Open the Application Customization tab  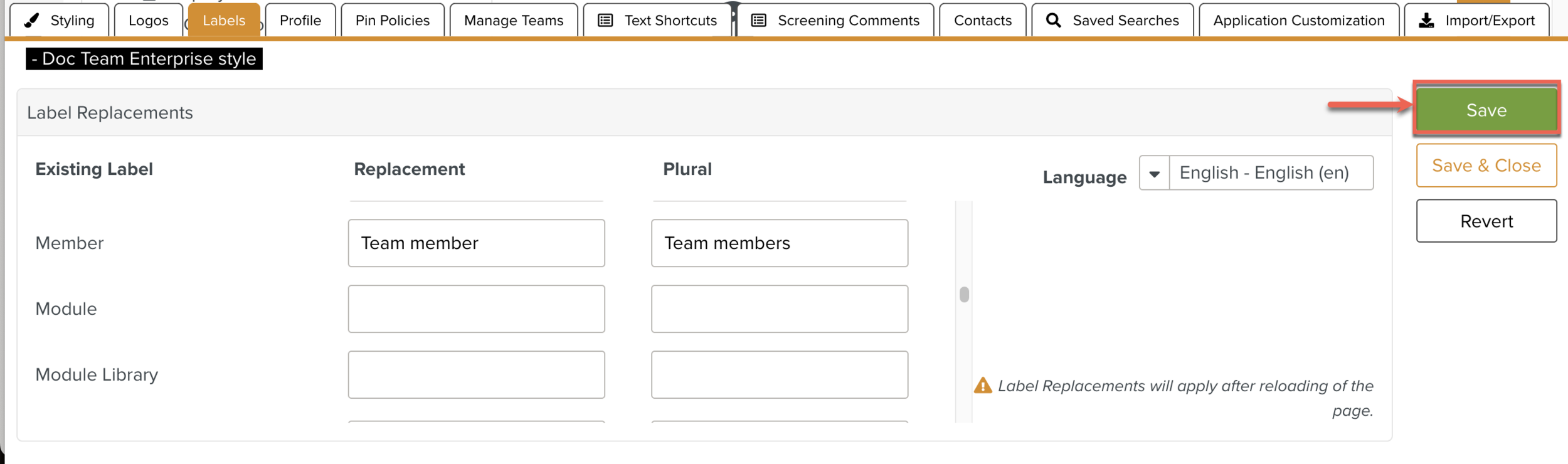[1298, 21]
